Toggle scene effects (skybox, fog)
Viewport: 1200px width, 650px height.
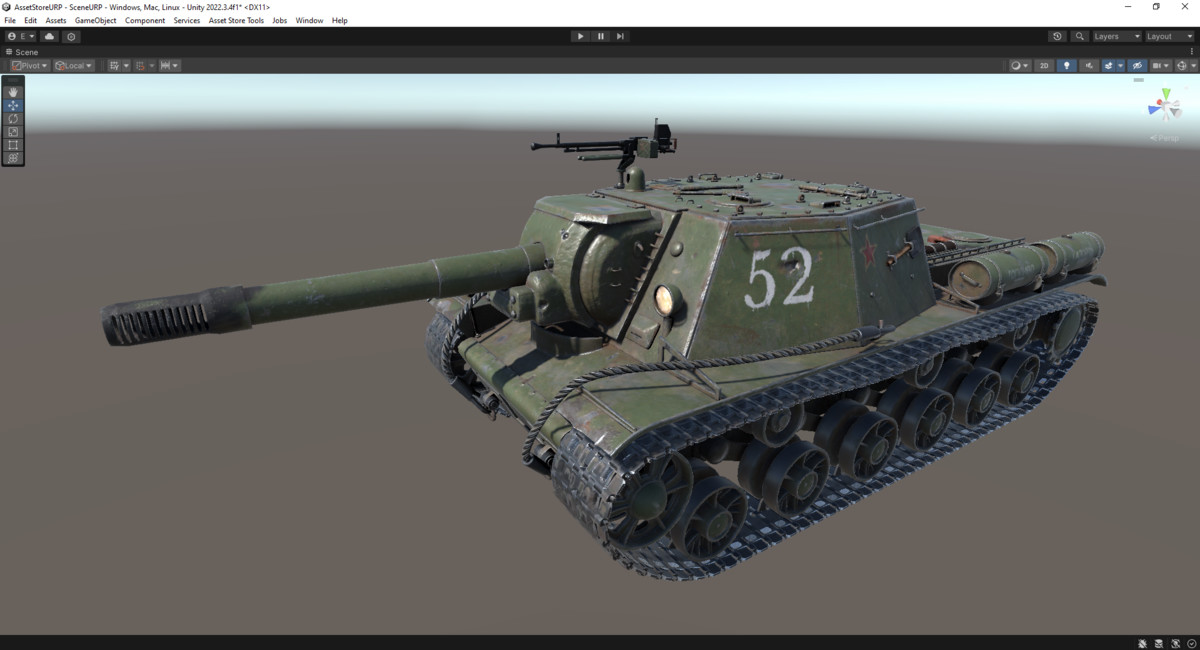[x=1108, y=66]
